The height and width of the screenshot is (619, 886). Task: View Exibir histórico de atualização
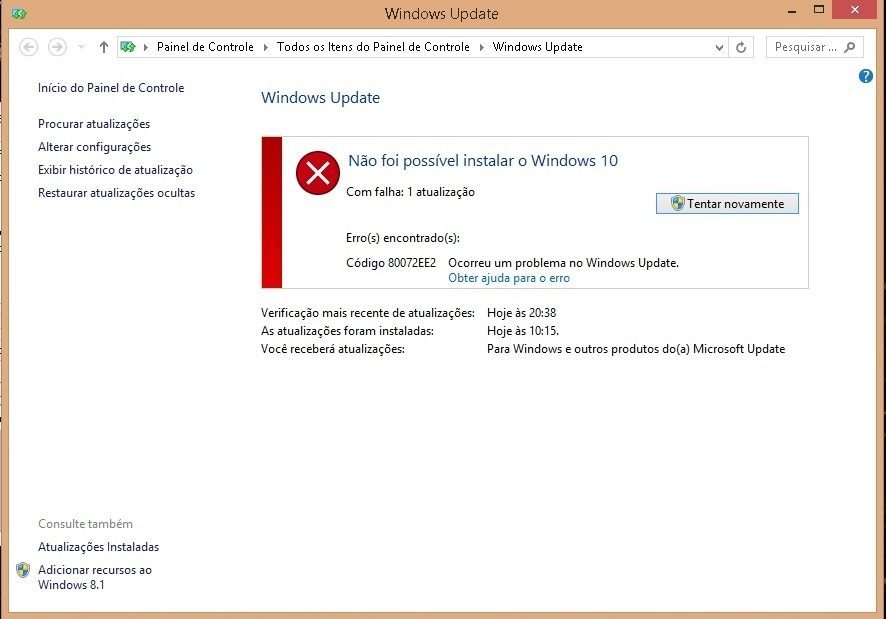pos(115,170)
